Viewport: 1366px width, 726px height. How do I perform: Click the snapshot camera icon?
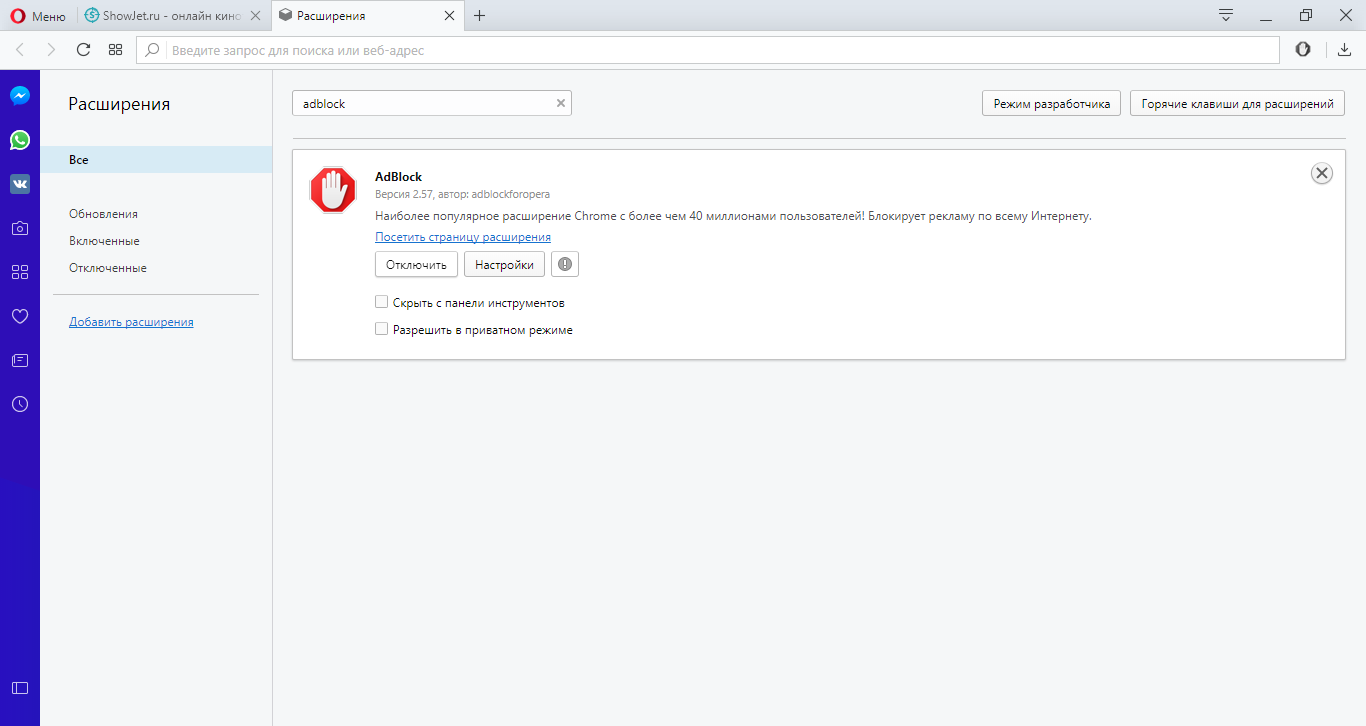(20, 228)
